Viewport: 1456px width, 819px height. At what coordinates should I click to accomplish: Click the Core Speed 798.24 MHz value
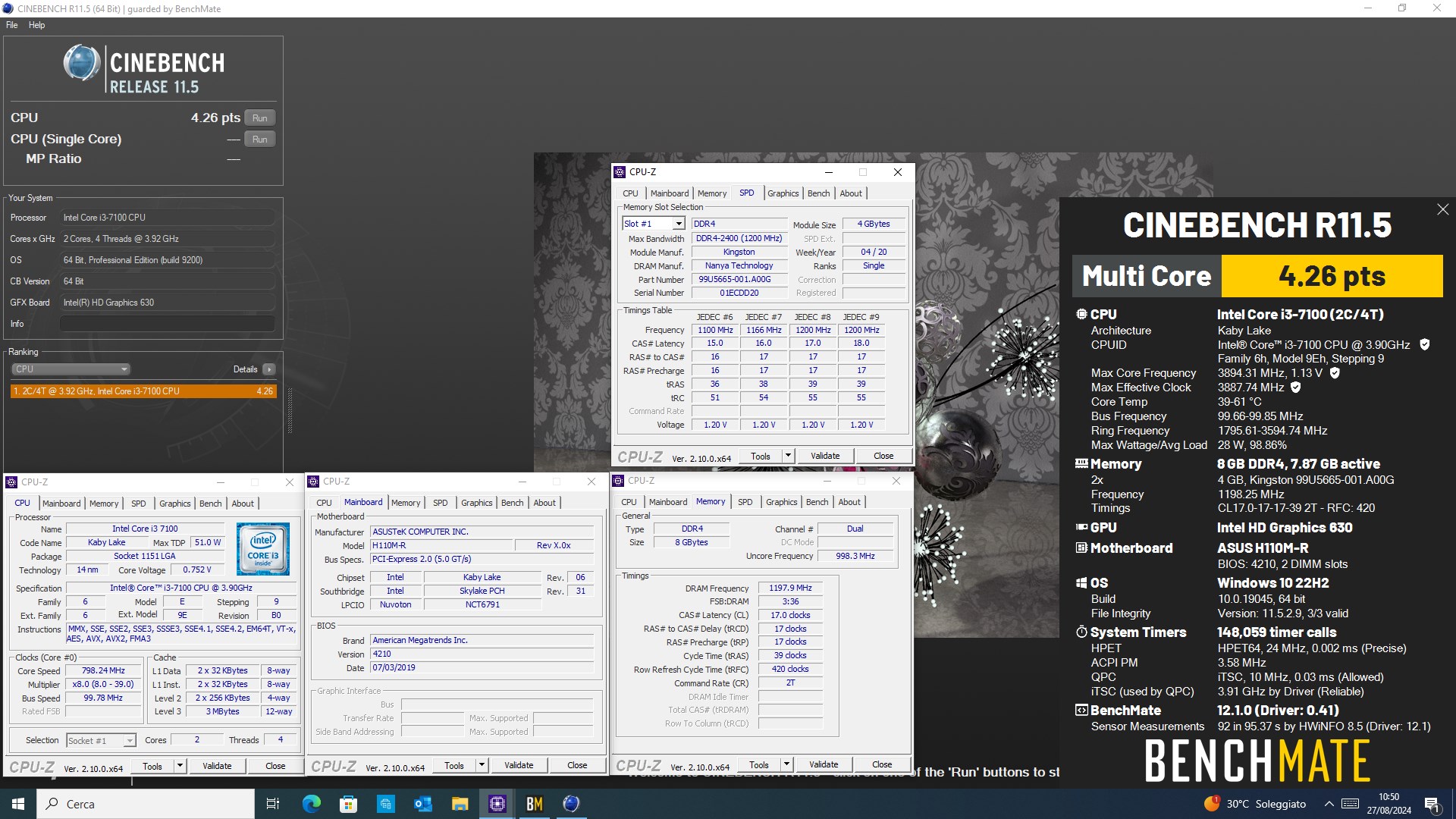pos(103,671)
